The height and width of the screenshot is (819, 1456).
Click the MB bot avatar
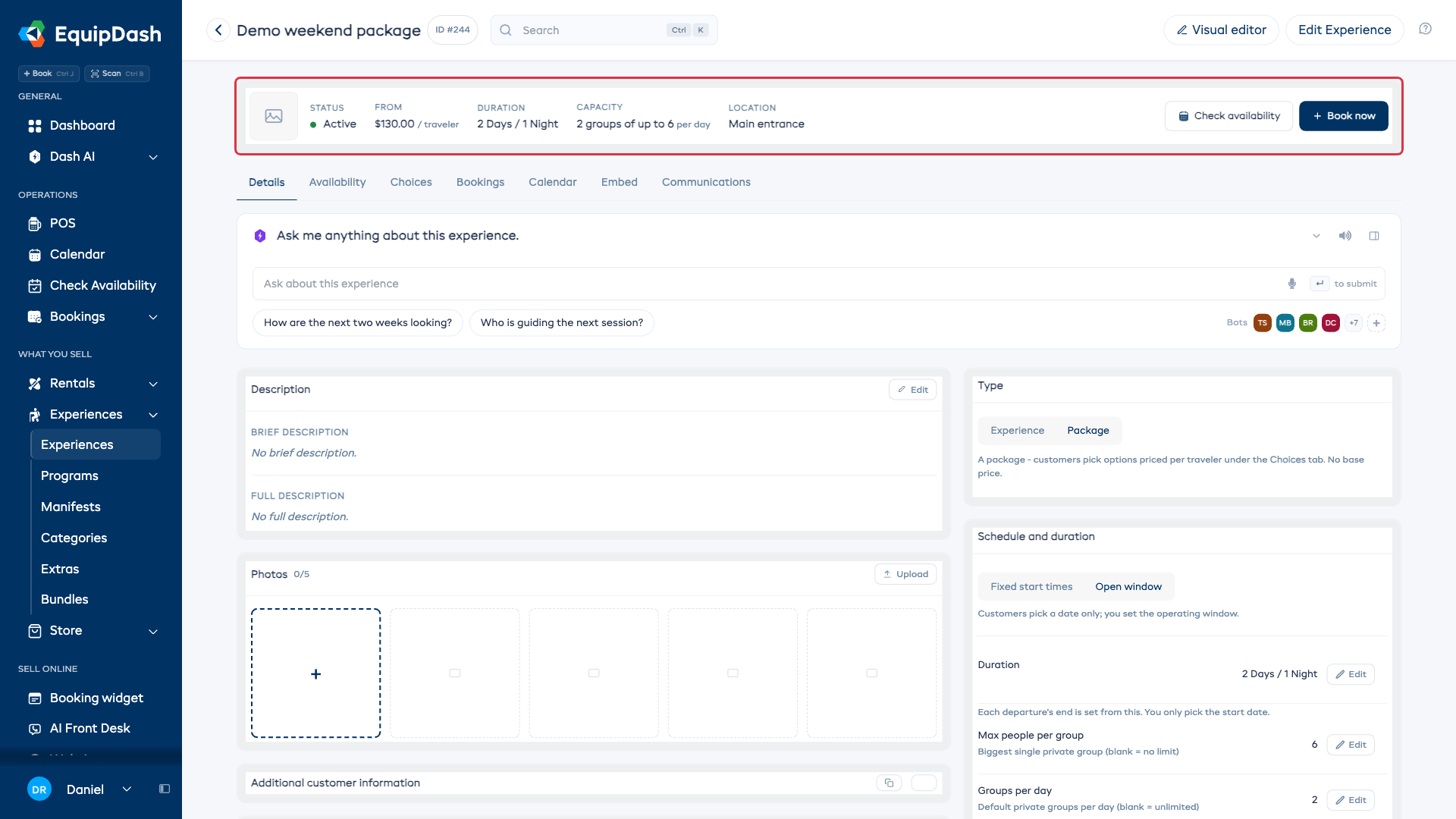coord(1285,323)
